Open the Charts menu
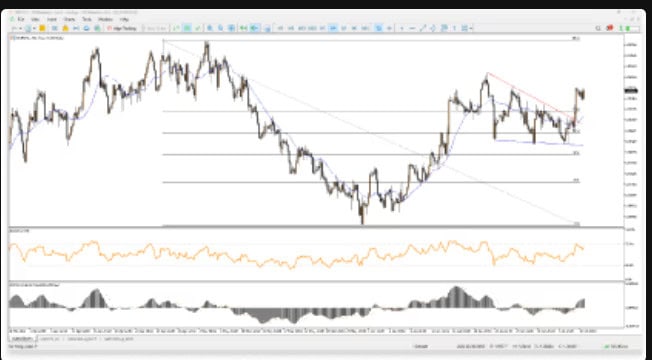Viewport: 652px width, 360px height. tap(69, 19)
